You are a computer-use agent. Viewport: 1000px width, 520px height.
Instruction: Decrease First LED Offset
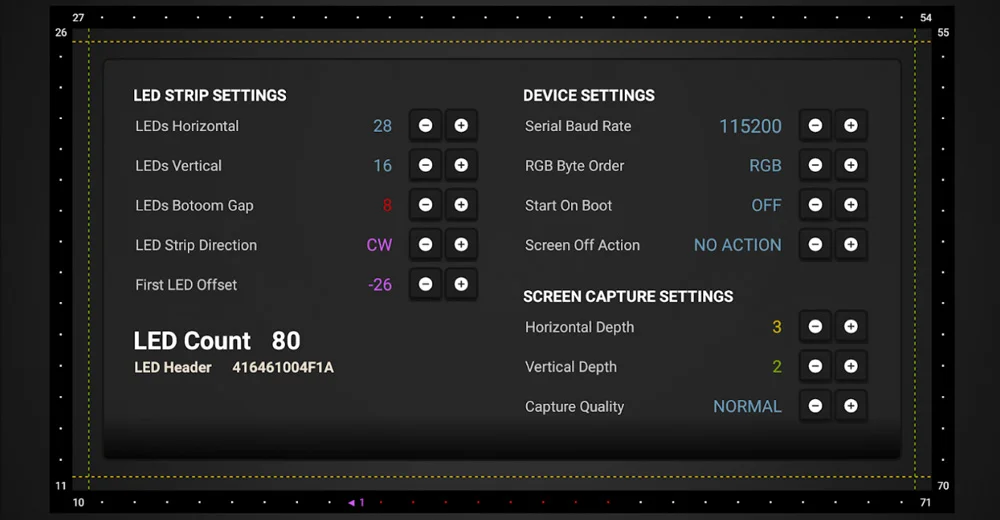pos(425,284)
